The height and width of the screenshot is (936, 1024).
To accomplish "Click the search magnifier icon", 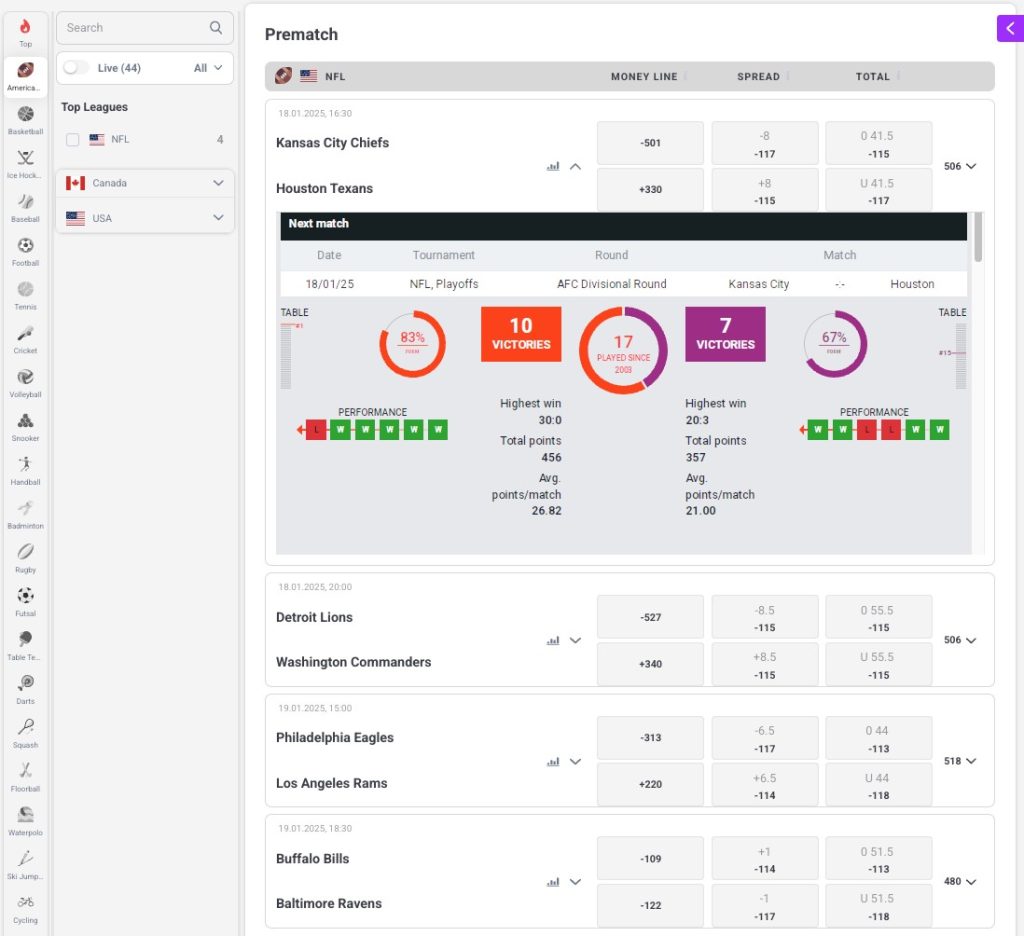I will pyautogui.click(x=216, y=27).
